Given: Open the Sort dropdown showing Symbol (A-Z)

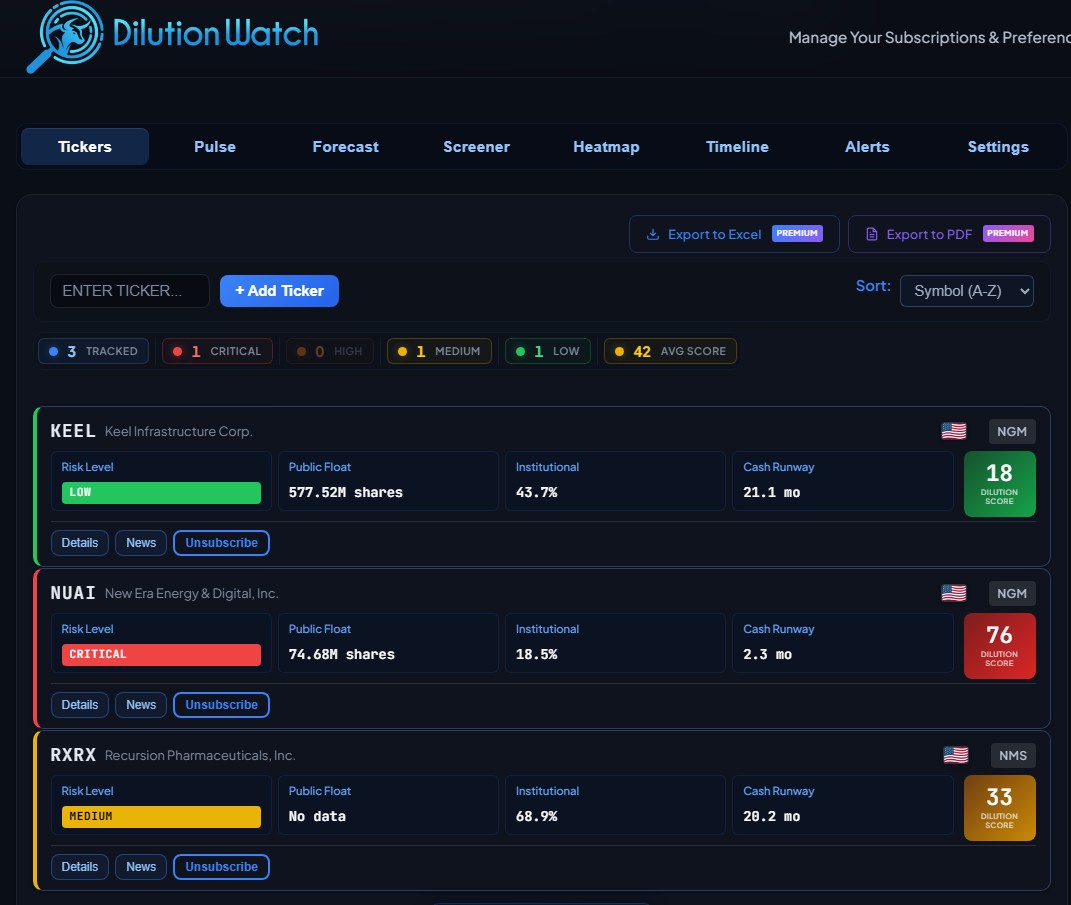Looking at the screenshot, I should (x=966, y=291).
